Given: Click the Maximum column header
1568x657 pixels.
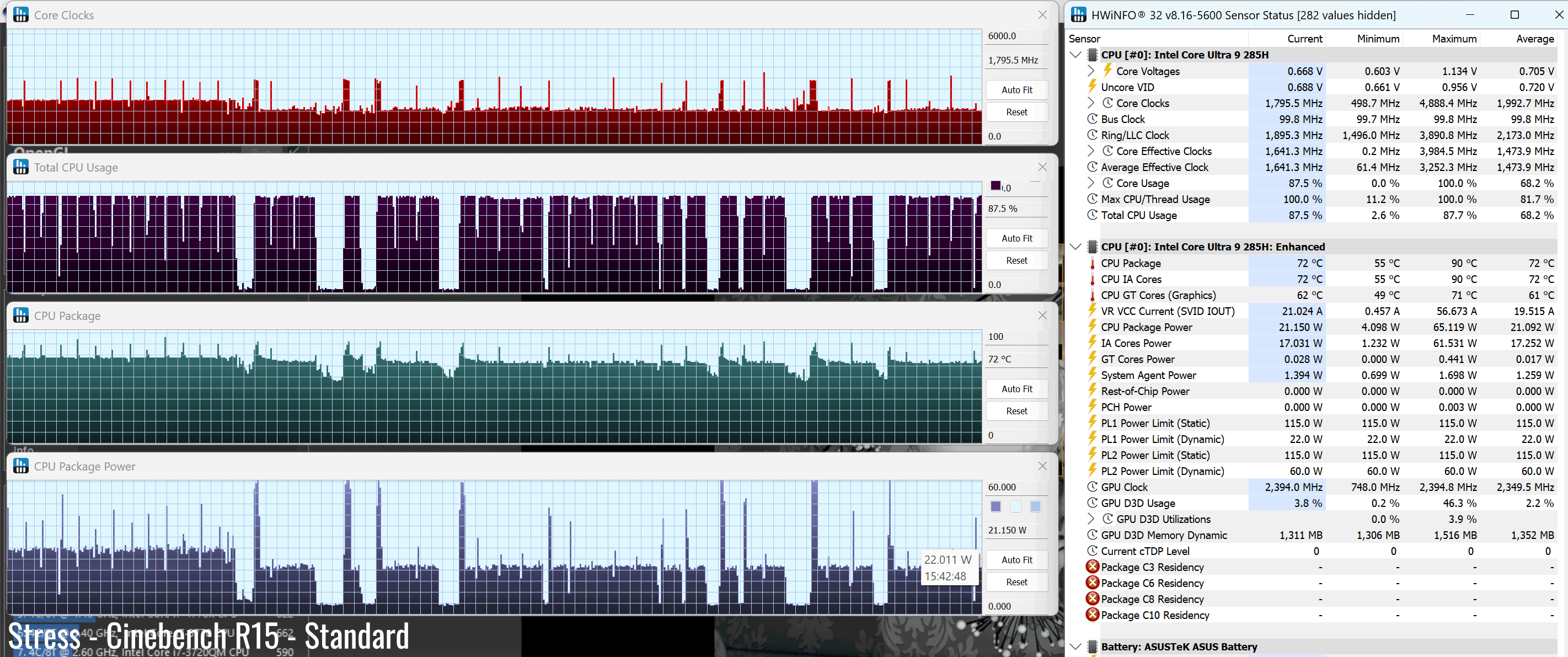Looking at the screenshot, I should click(x=1441, y=39).
